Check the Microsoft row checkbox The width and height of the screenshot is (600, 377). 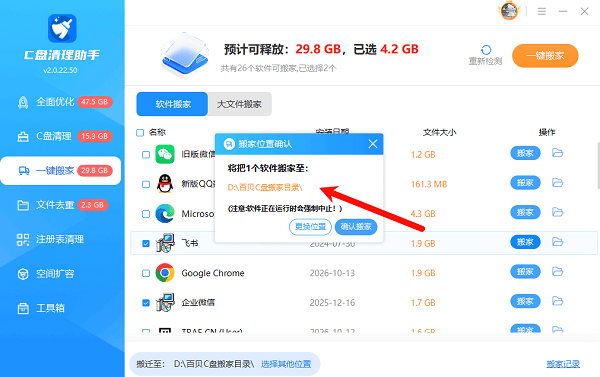click(x=146, y=214)
